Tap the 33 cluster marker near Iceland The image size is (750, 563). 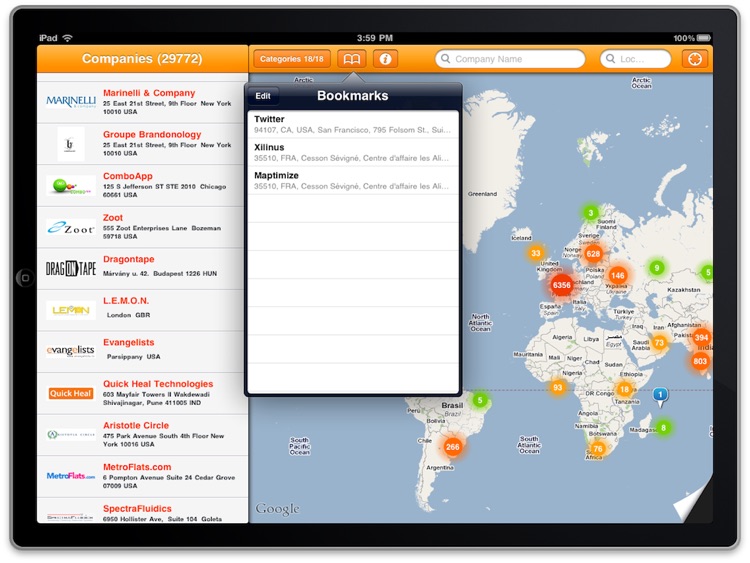click(536, 254)
